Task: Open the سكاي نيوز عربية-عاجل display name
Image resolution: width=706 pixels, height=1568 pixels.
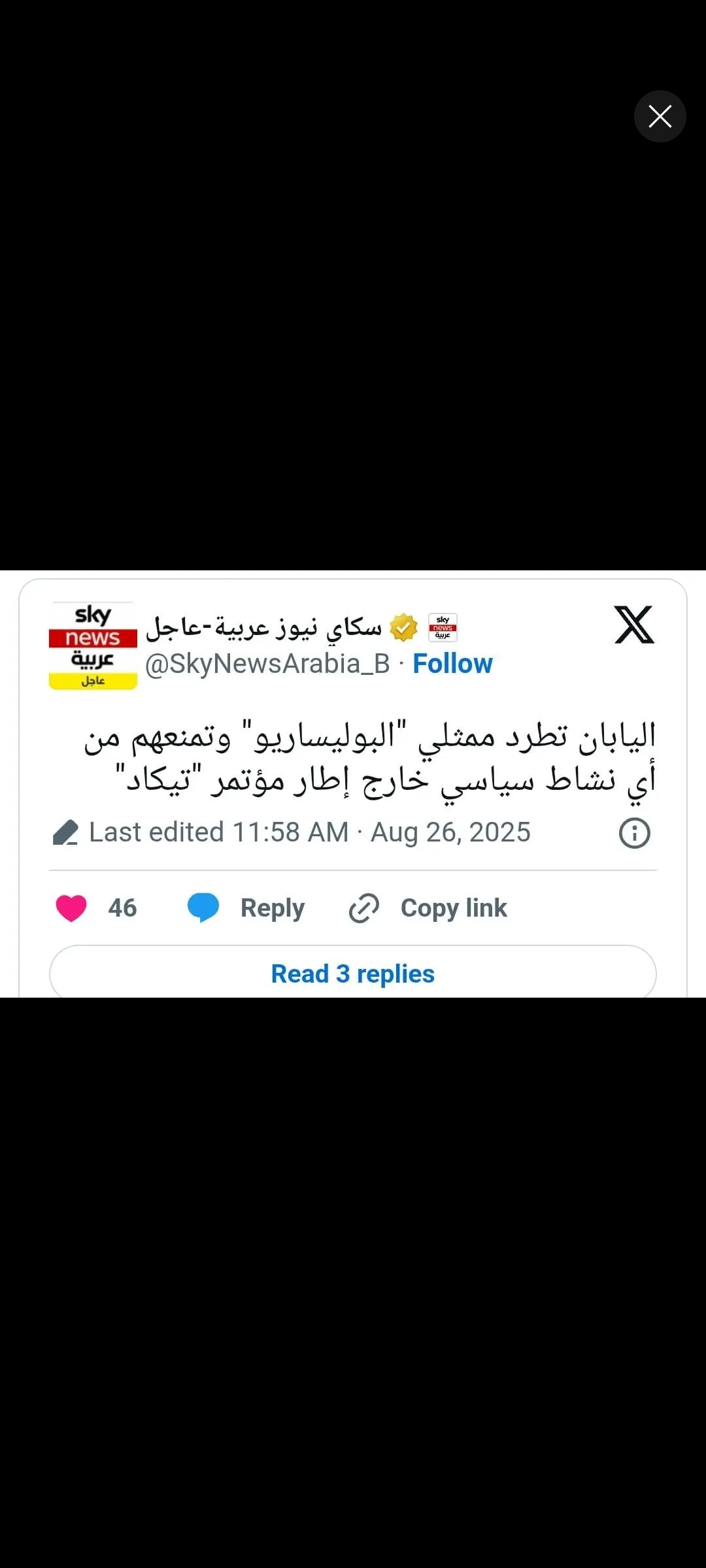Action: click(263, 627)
